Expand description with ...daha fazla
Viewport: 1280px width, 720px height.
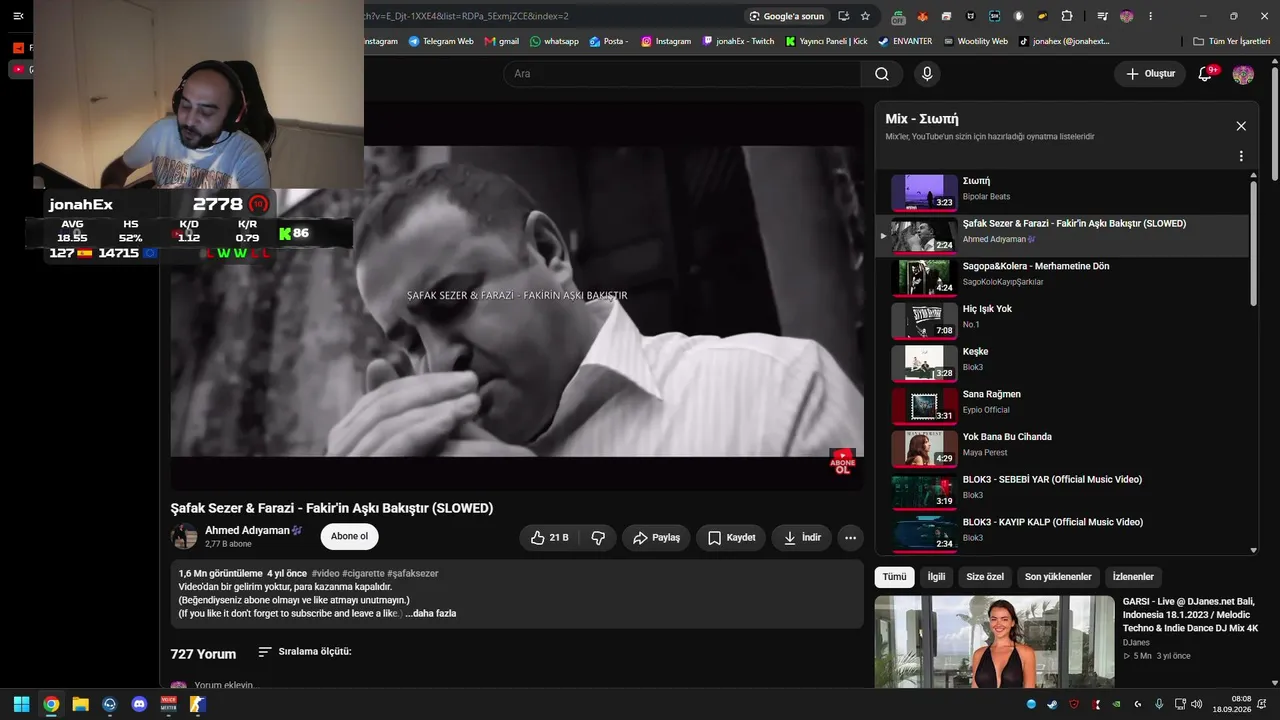click(431, 613)
